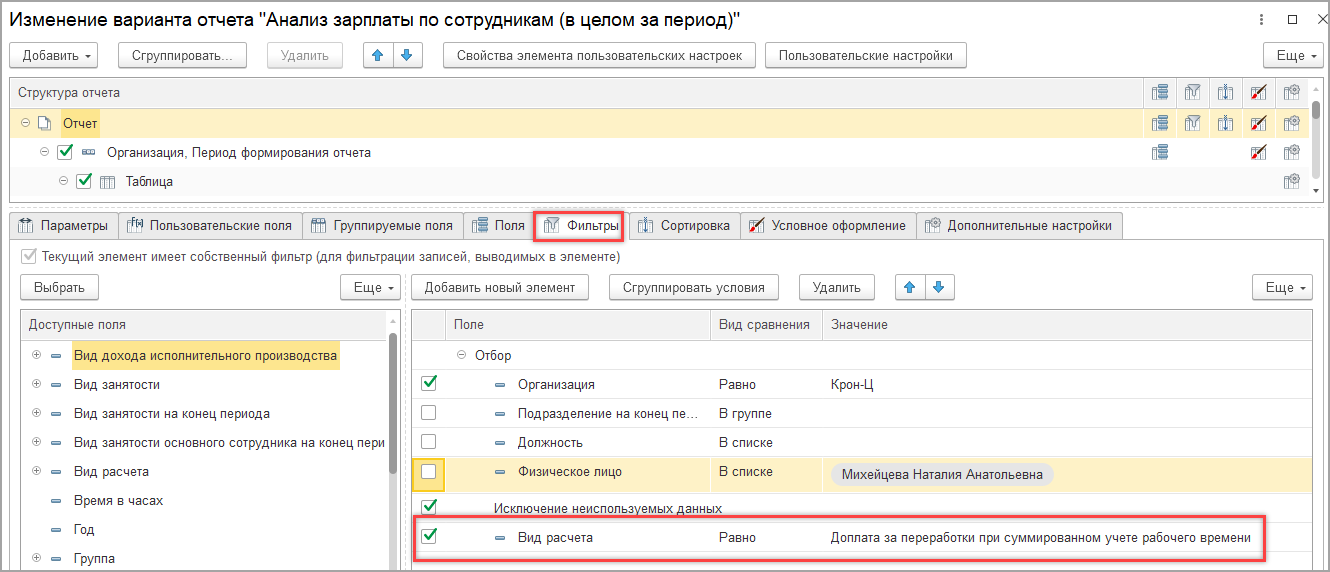Click conditional formatting icon in Отчет row
Viewport: 1330px width, 572px height.
click(x=1259, y=123)
